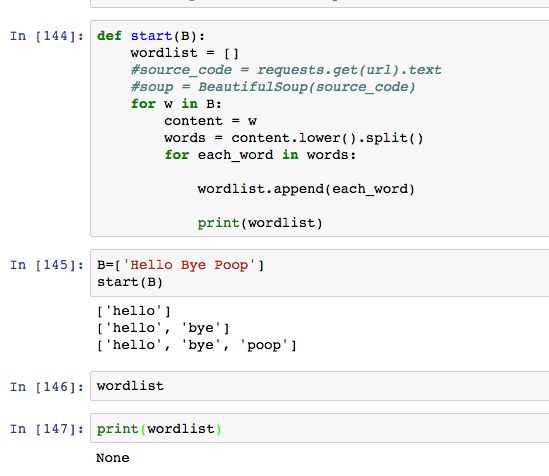This screenshot has width=549, height=476.
Task: Click the 'wordlist = []' line
Action: (185, 53)
